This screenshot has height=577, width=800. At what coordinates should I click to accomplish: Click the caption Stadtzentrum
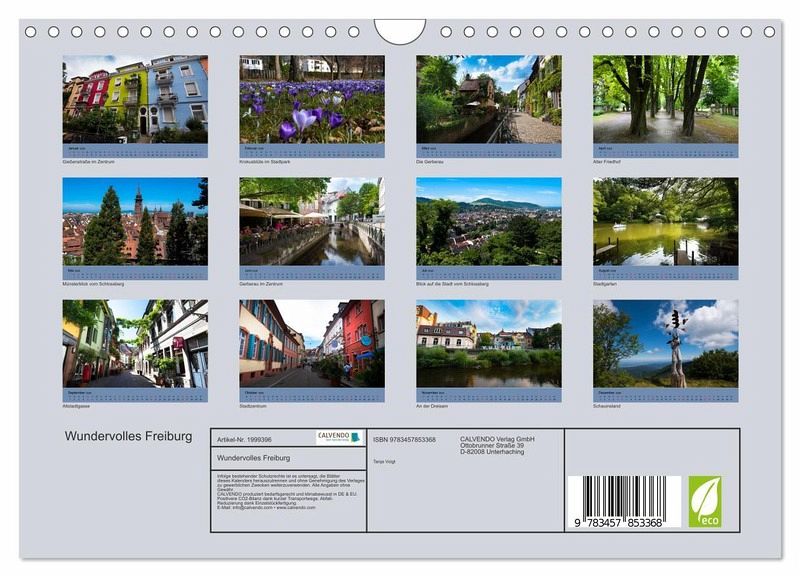[253, 406]
